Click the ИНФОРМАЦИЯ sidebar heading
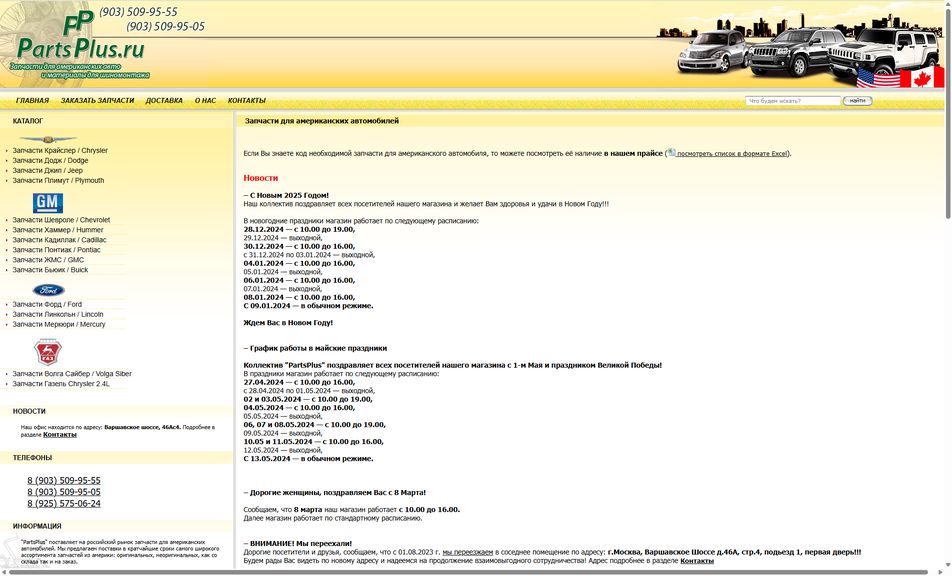Image resolution: width=952 pixels, height=576 pixels. [x=37, y=526]
